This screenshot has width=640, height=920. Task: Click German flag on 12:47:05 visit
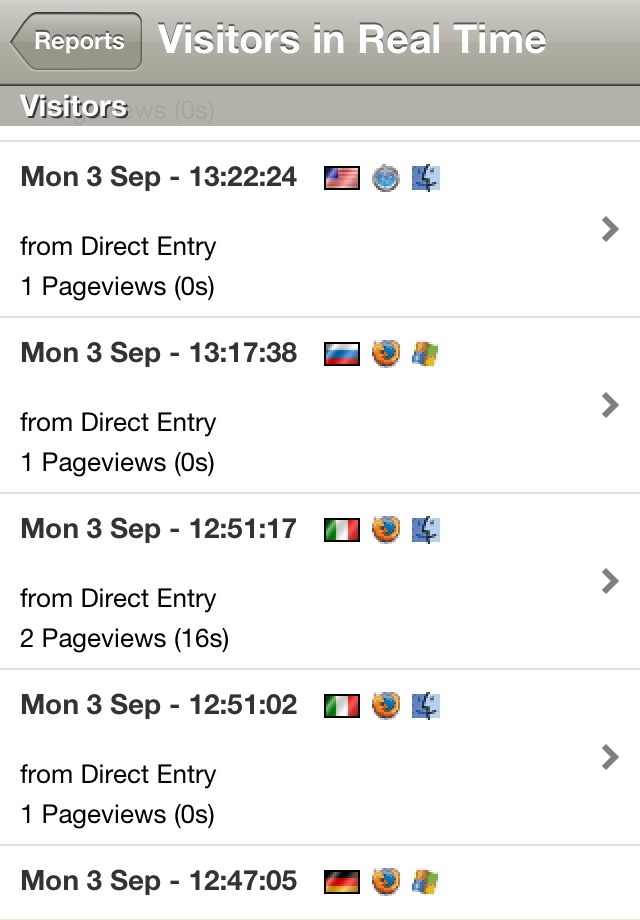click(x=342, y=882)
